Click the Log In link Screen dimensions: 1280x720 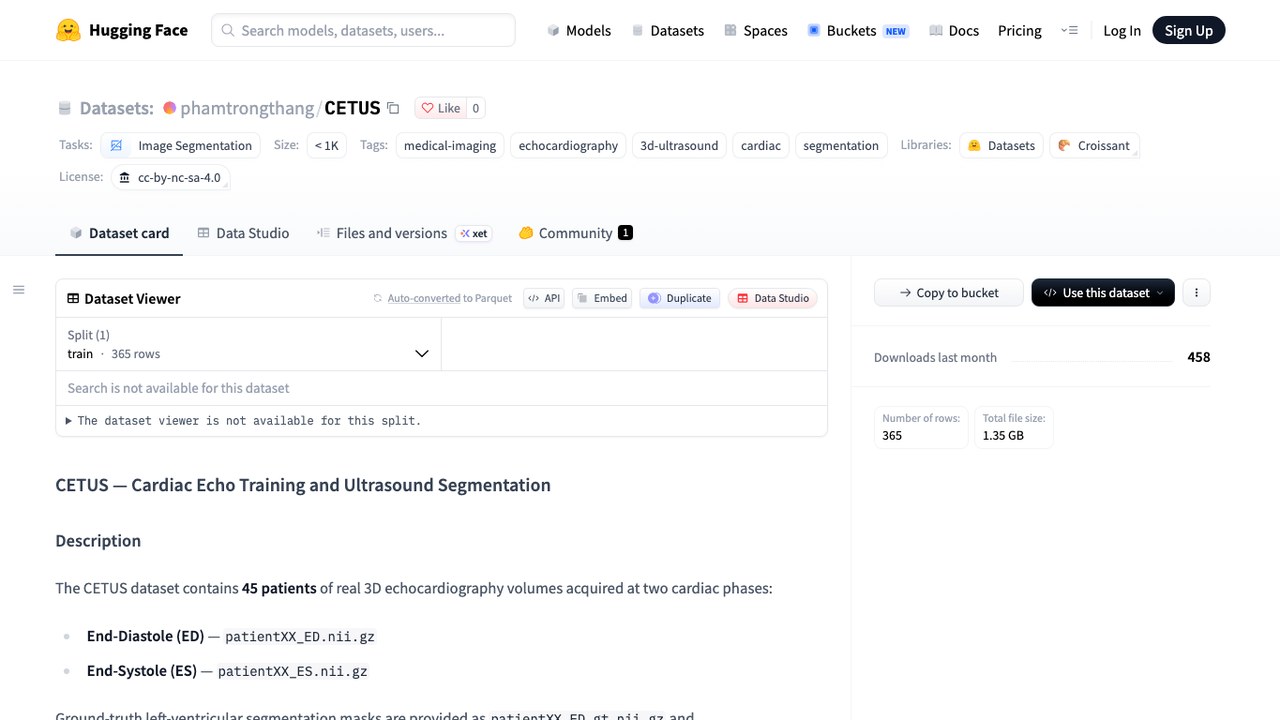coord(1122,30)
